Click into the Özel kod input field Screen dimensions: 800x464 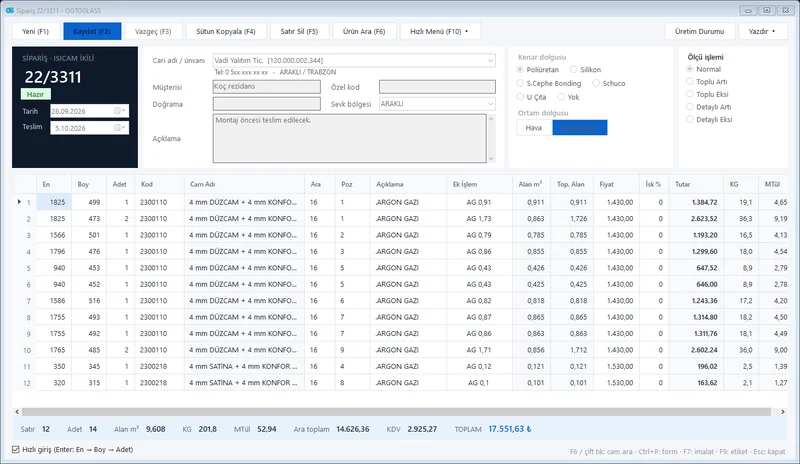437,87
